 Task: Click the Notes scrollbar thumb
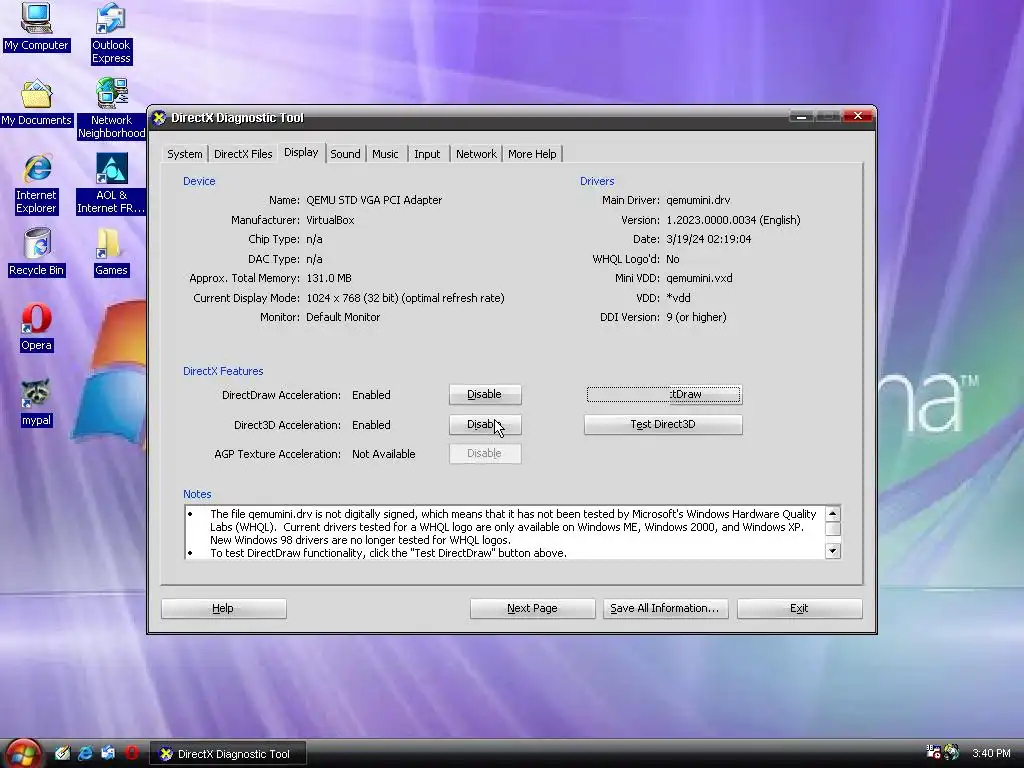[x=833, y=528]
